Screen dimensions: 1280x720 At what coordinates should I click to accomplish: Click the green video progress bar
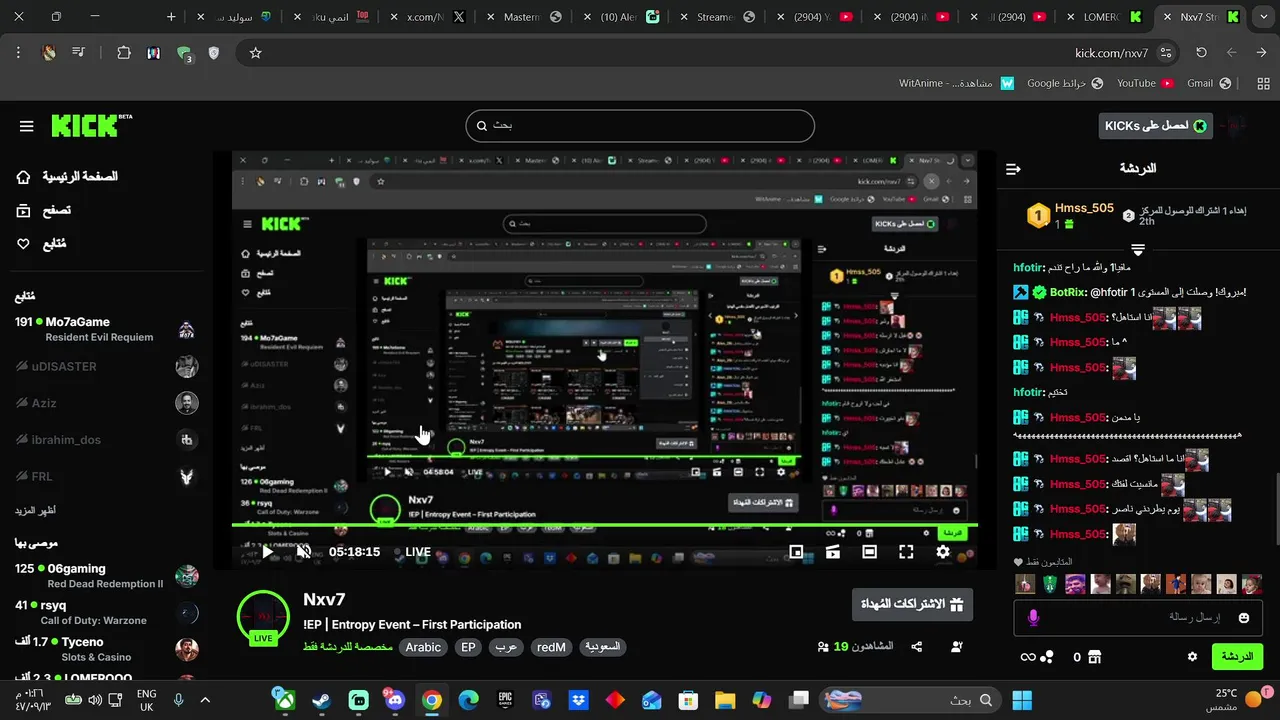(604, 525)
